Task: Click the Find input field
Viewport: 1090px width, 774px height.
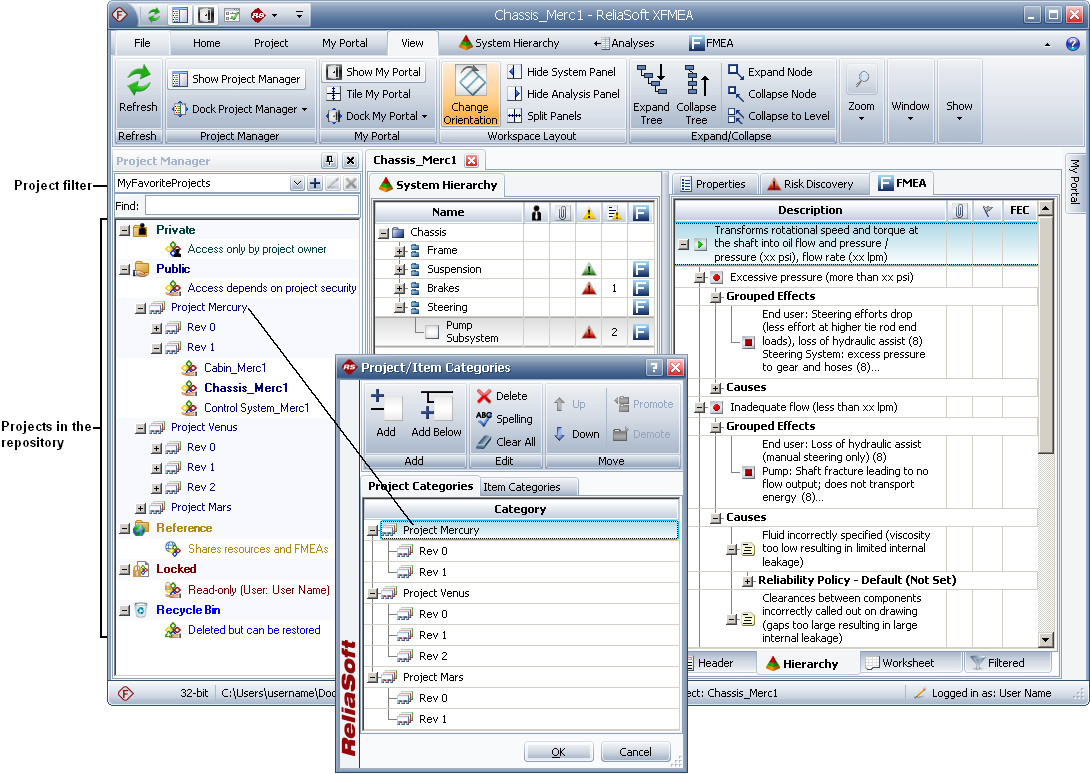Action: (x=251, y=205)
